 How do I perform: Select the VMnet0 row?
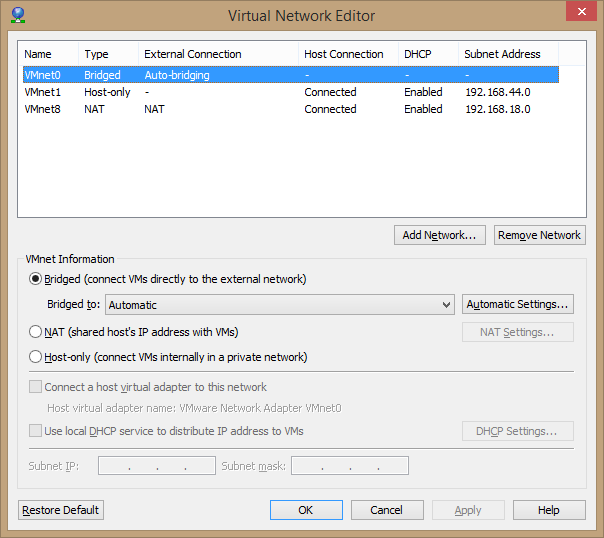(x=291, y=75)
